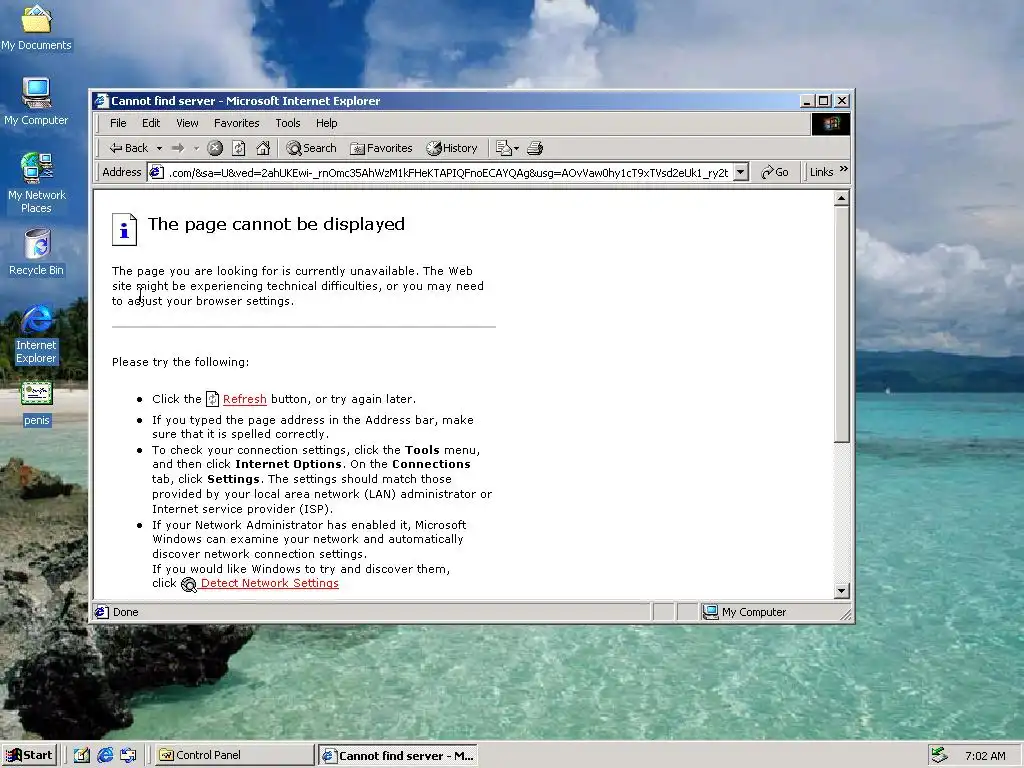1024x768 pixels.
Task: Expand the Address bar dropdown list
Action: click(741, 172)
